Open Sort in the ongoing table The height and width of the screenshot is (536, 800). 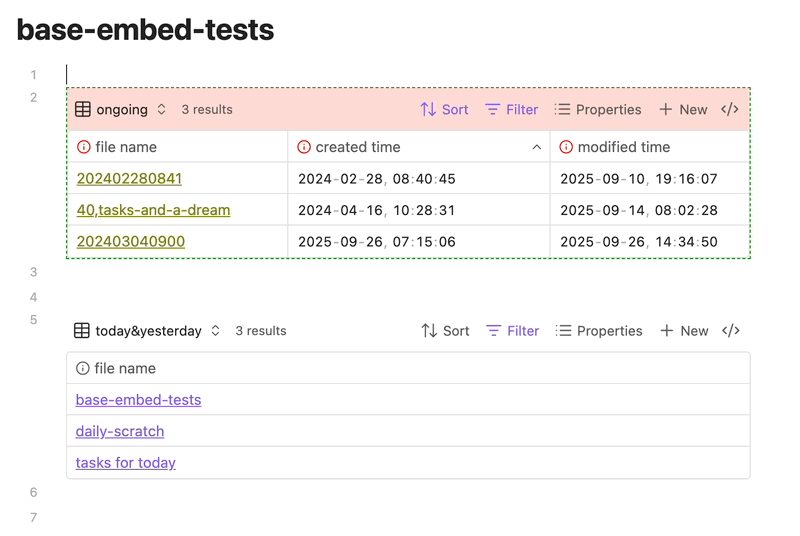(444, 110)
